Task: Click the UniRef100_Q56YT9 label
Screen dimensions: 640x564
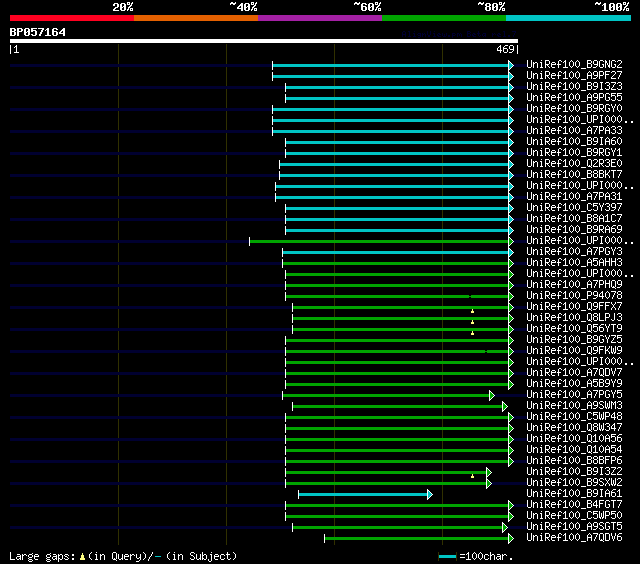Action: (x=574, y=329)
